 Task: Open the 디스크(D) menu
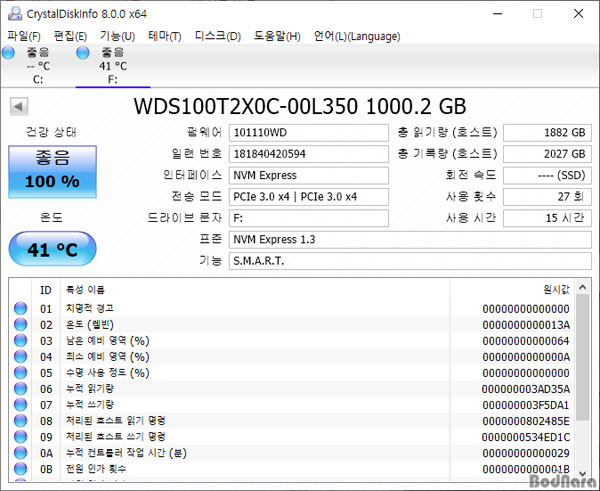(218, 36)
